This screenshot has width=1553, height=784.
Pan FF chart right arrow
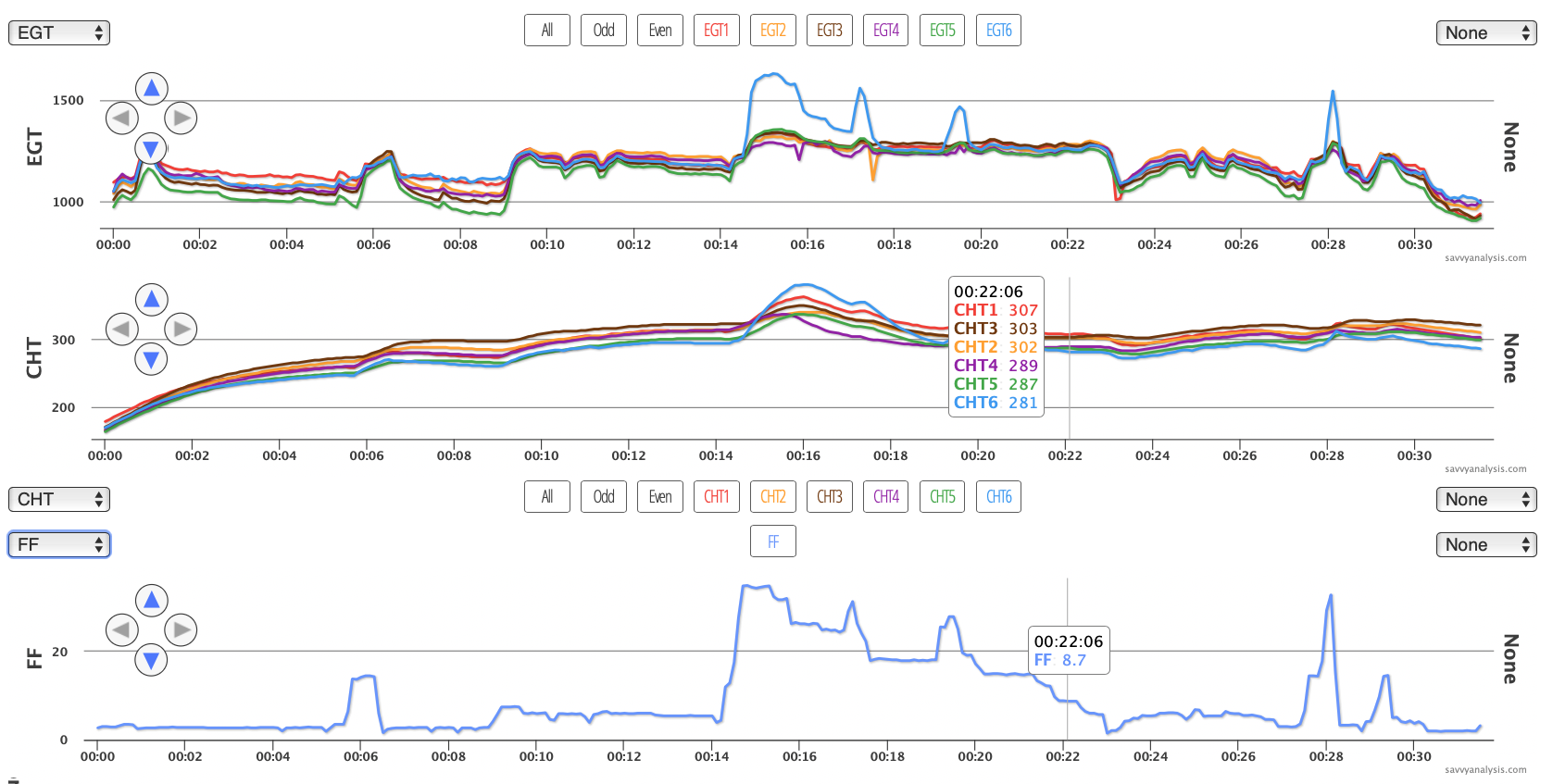point(181,630)
